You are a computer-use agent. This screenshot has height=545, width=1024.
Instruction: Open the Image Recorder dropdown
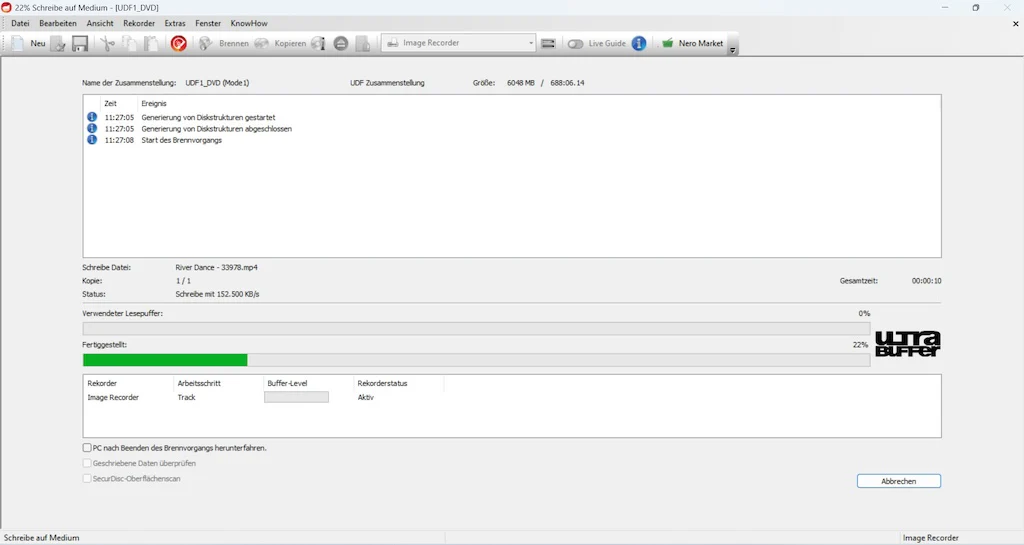458,43
